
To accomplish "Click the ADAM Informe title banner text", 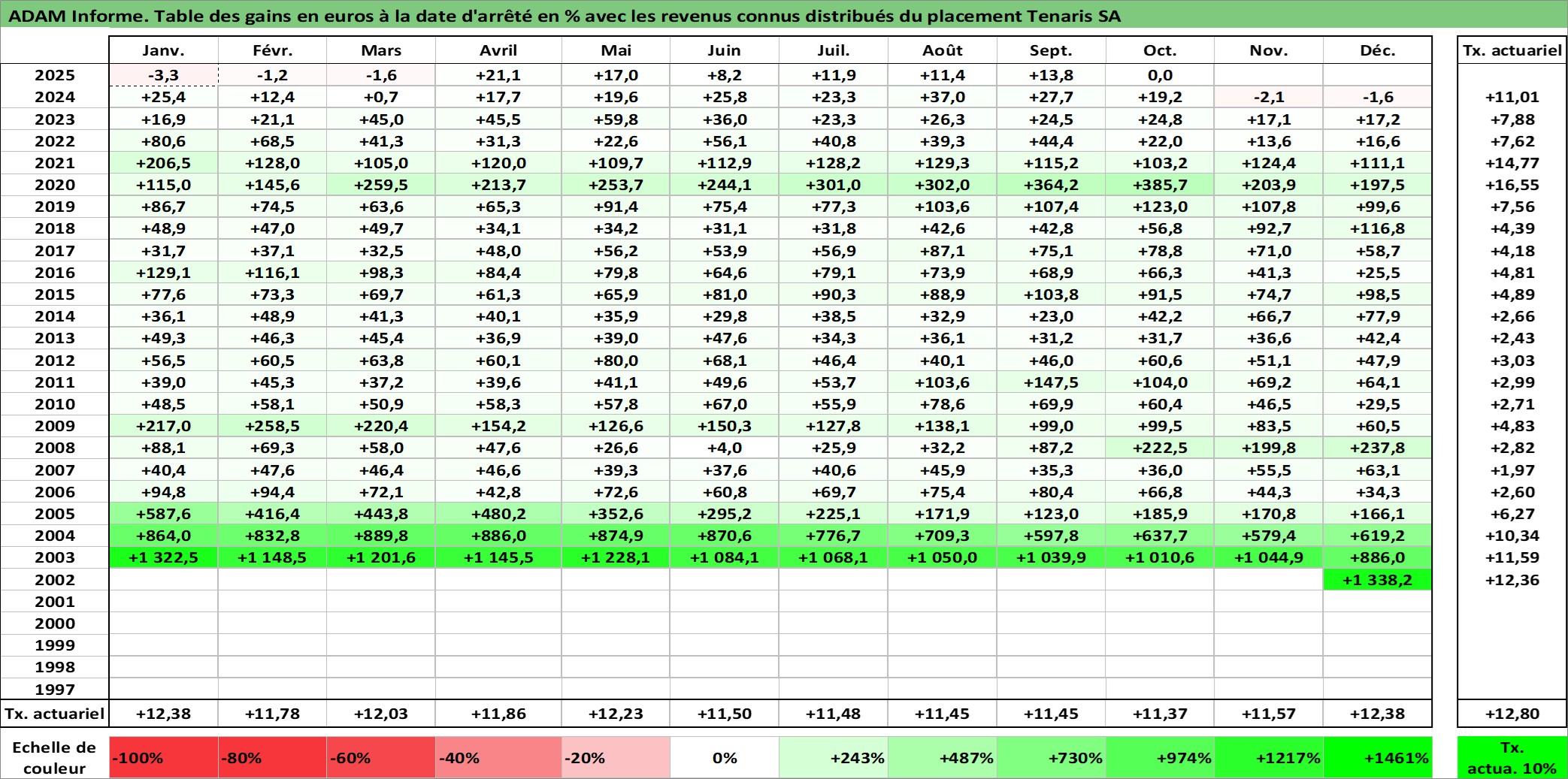I will [565, 16].
